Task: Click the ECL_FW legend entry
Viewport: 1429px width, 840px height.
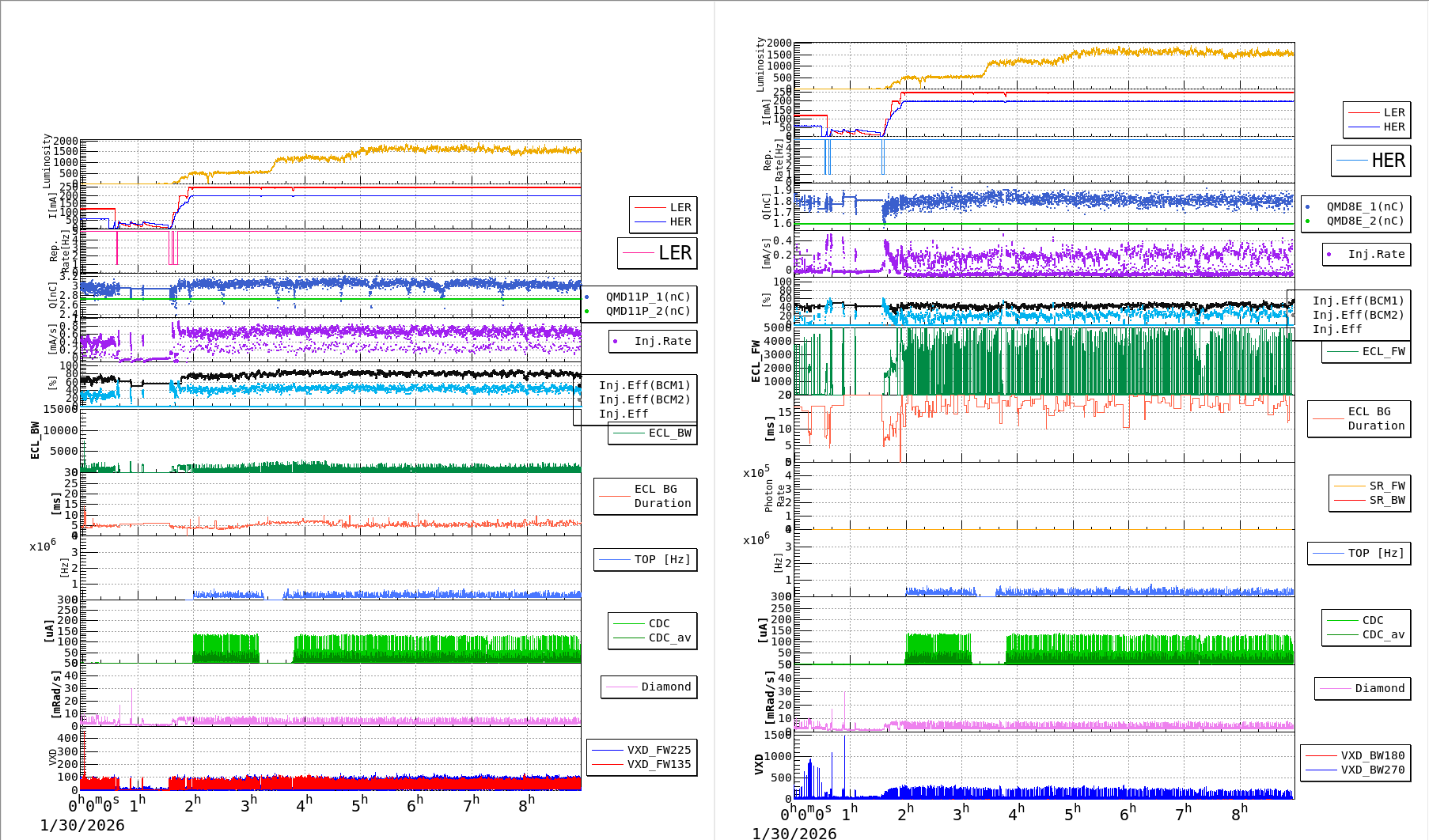Action: (1366, 351)
